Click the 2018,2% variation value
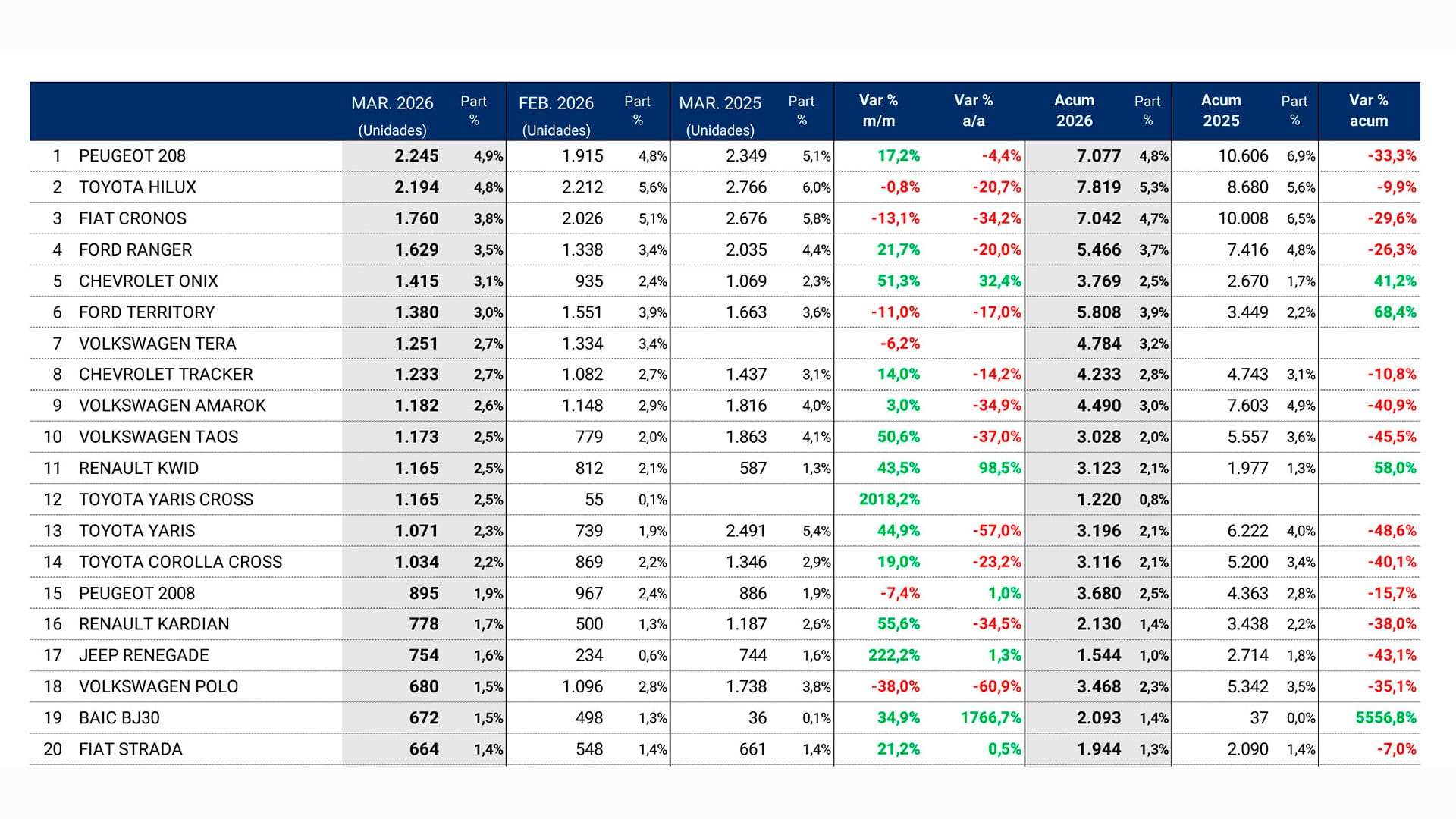Screen dimensions: 1456x819 point(889,500)
